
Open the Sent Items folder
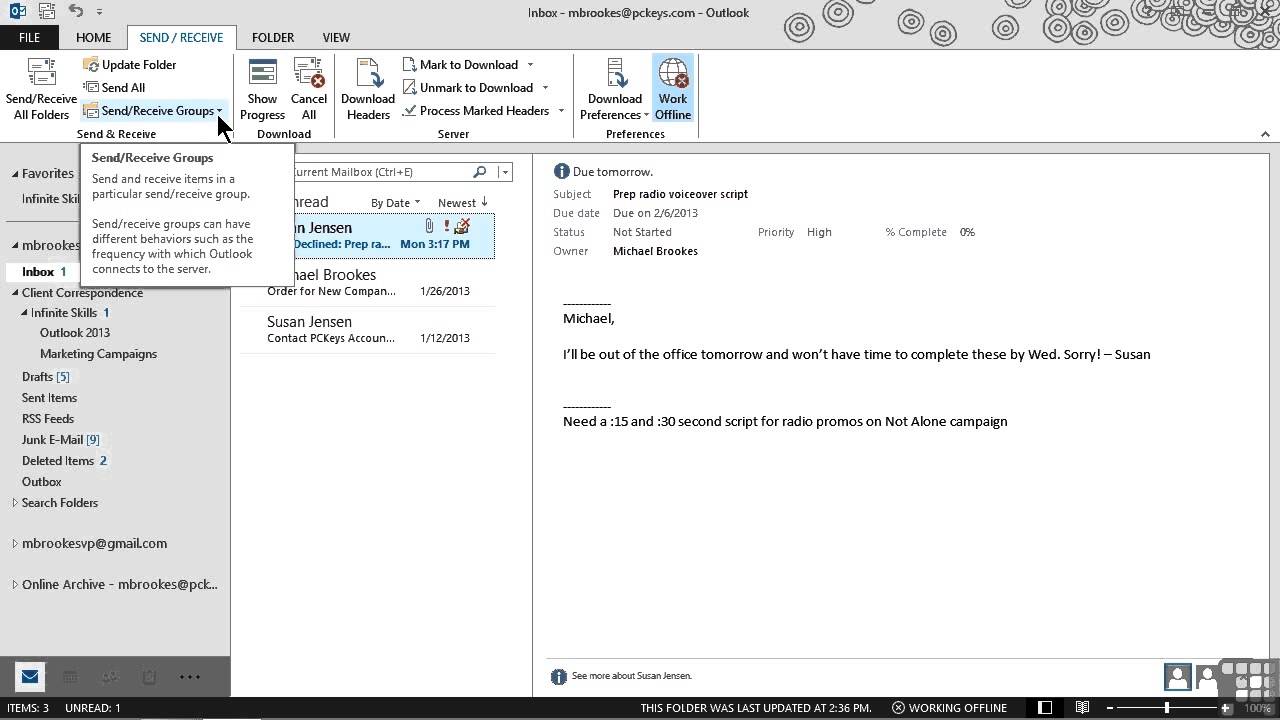point(49,397)
